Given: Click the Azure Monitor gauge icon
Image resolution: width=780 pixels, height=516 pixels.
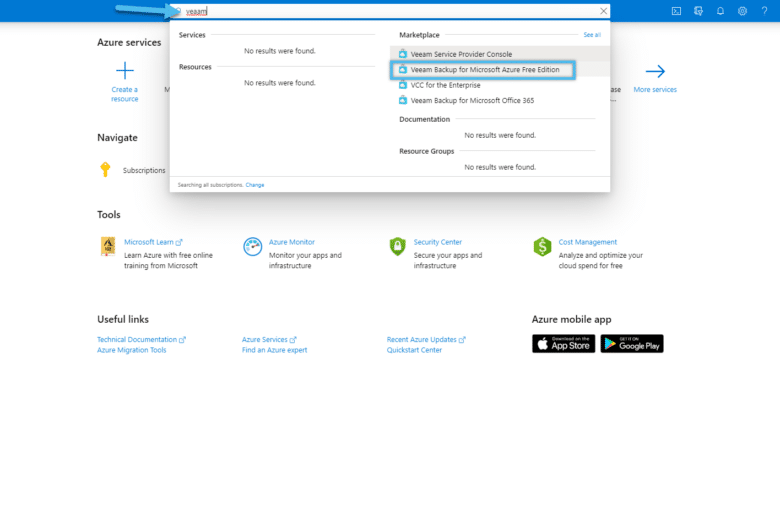Looking at the screenshot, I should point(253,247).
